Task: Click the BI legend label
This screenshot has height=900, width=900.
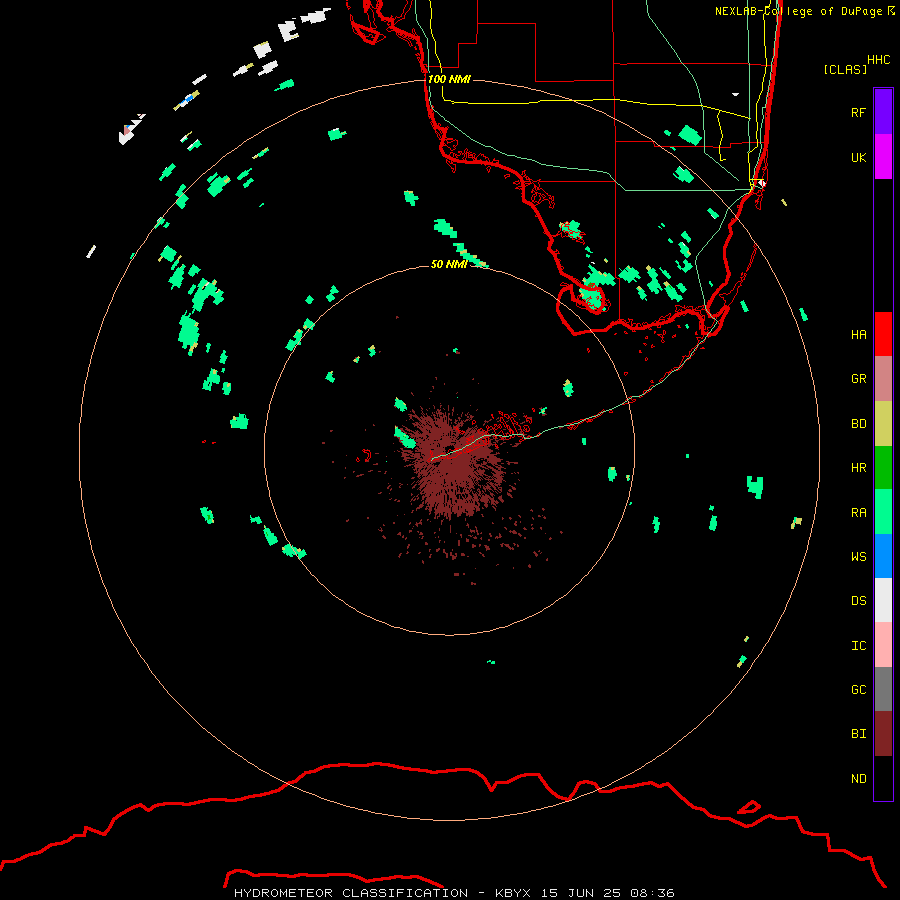Action: click(x=858, y=734)
